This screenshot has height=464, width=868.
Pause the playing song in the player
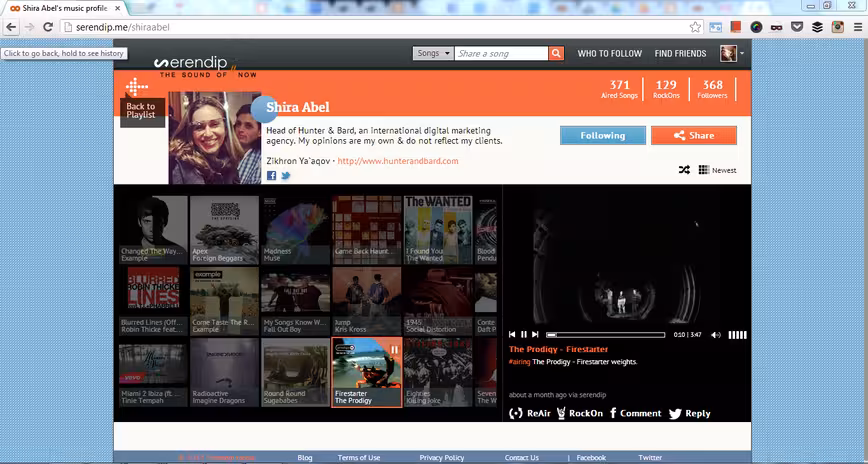tap(524, 334)
